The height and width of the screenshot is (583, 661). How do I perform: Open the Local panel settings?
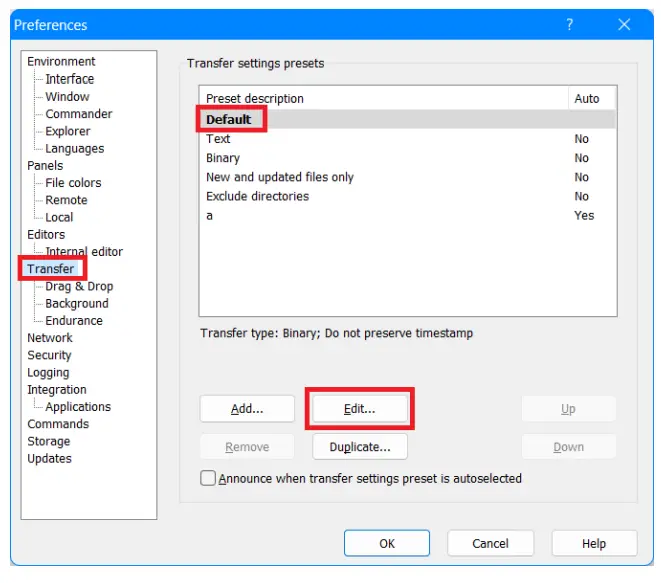(59, 217)
